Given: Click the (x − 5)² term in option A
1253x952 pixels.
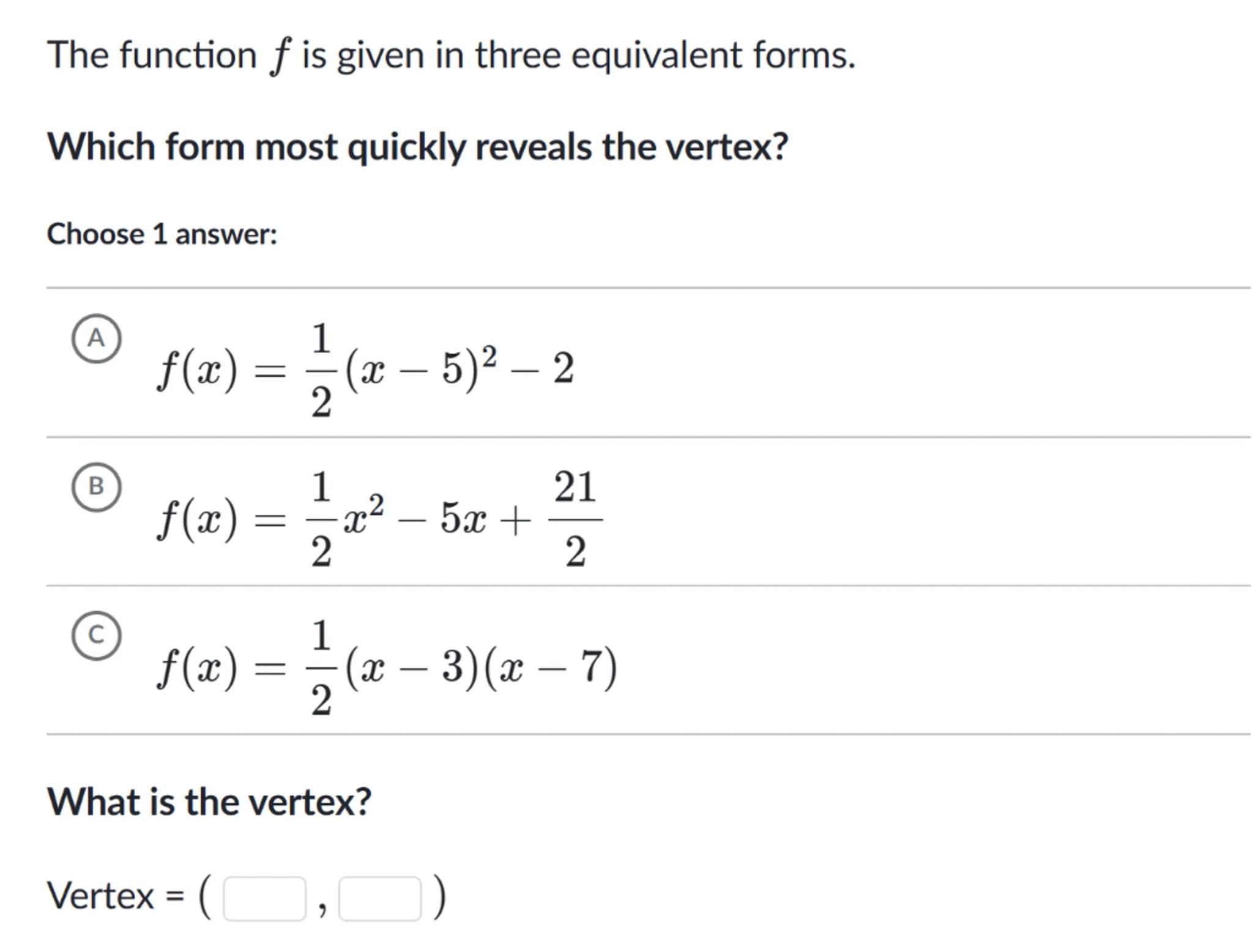Looking at the screenshot, I should pyautogui.click(x=421, y=368).
